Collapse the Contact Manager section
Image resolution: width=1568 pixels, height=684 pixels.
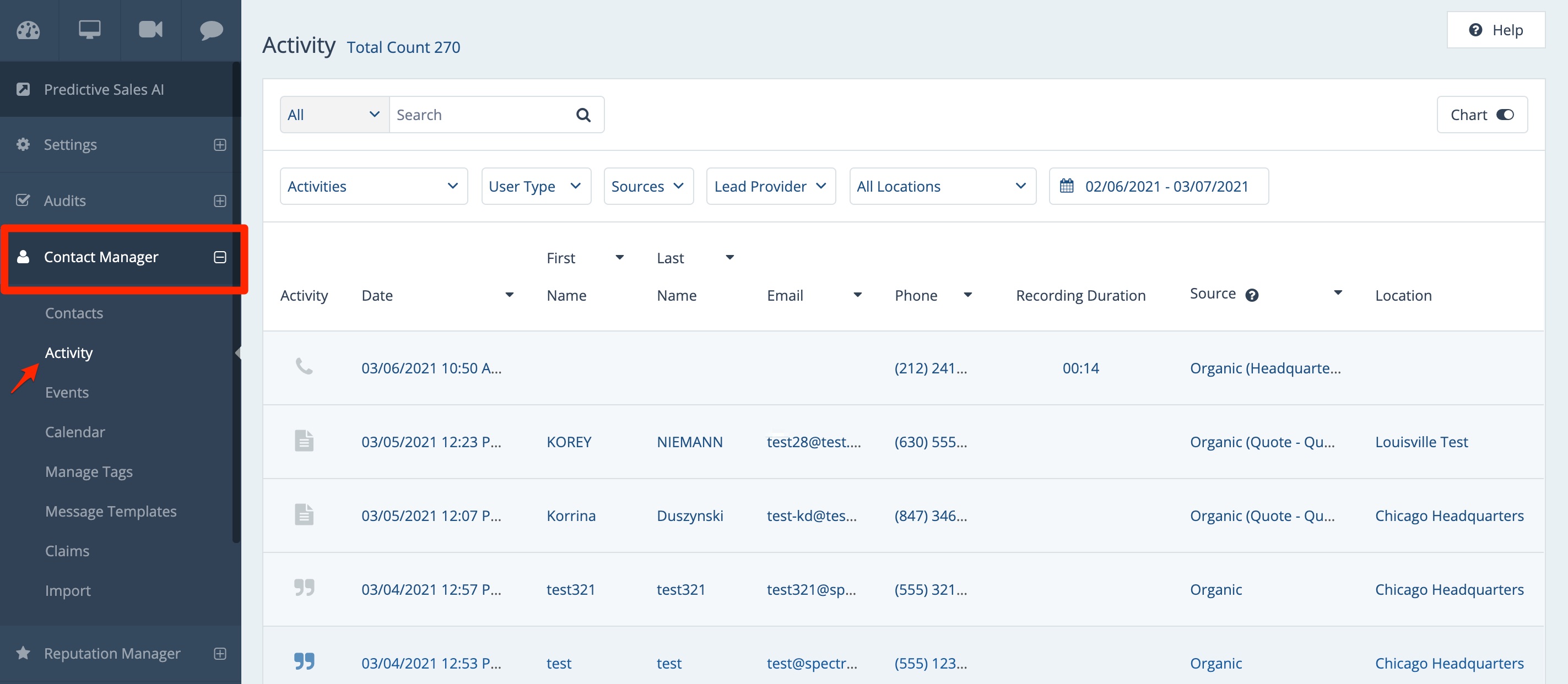[x=220, y=257]
